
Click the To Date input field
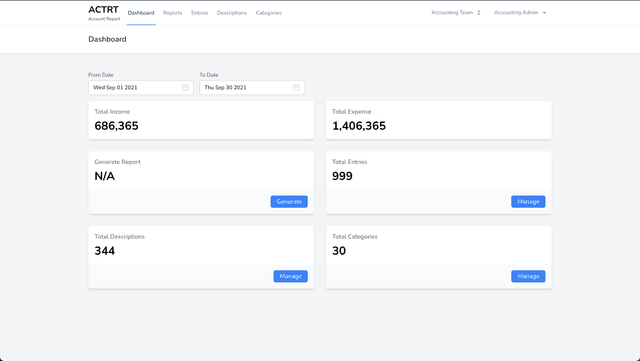pyautogui.click(x=252, y=87)
